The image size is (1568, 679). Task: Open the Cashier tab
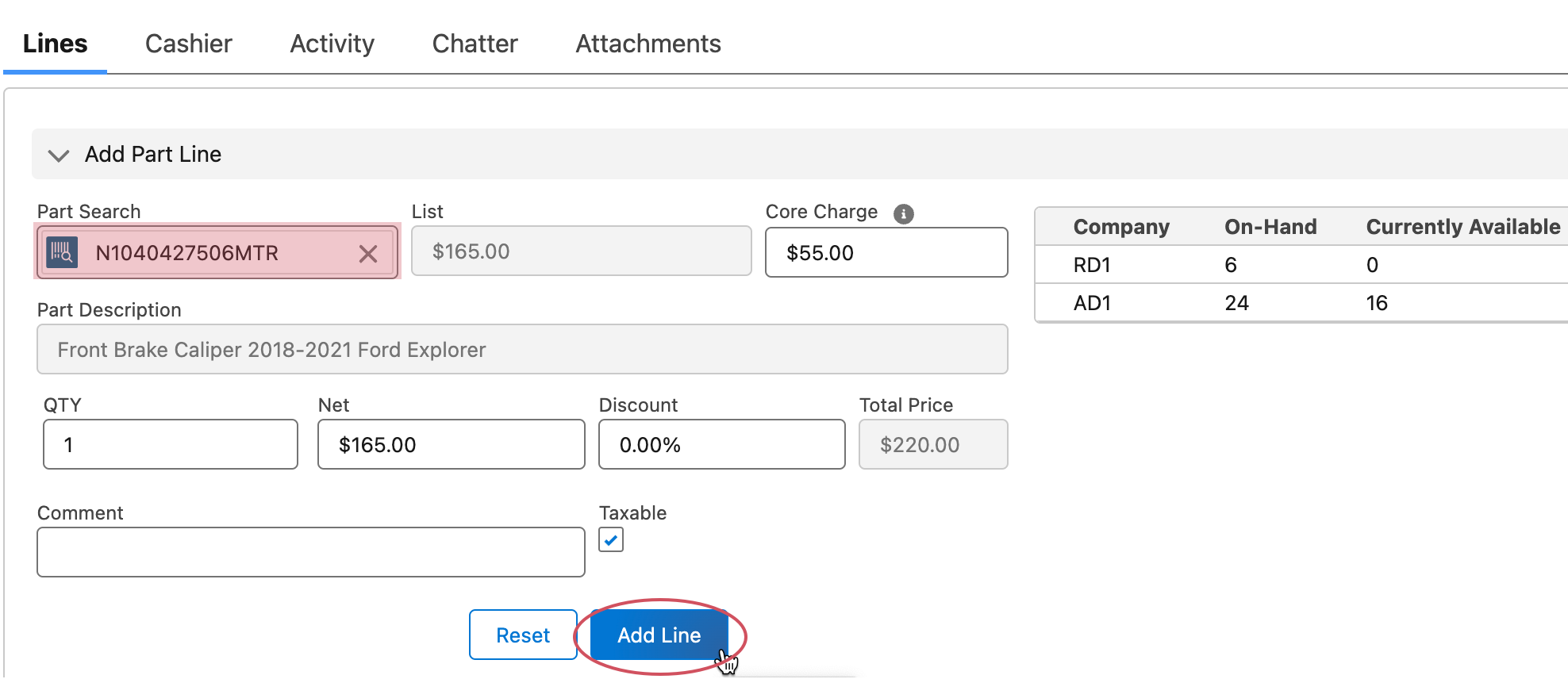(x=189, y=44)
